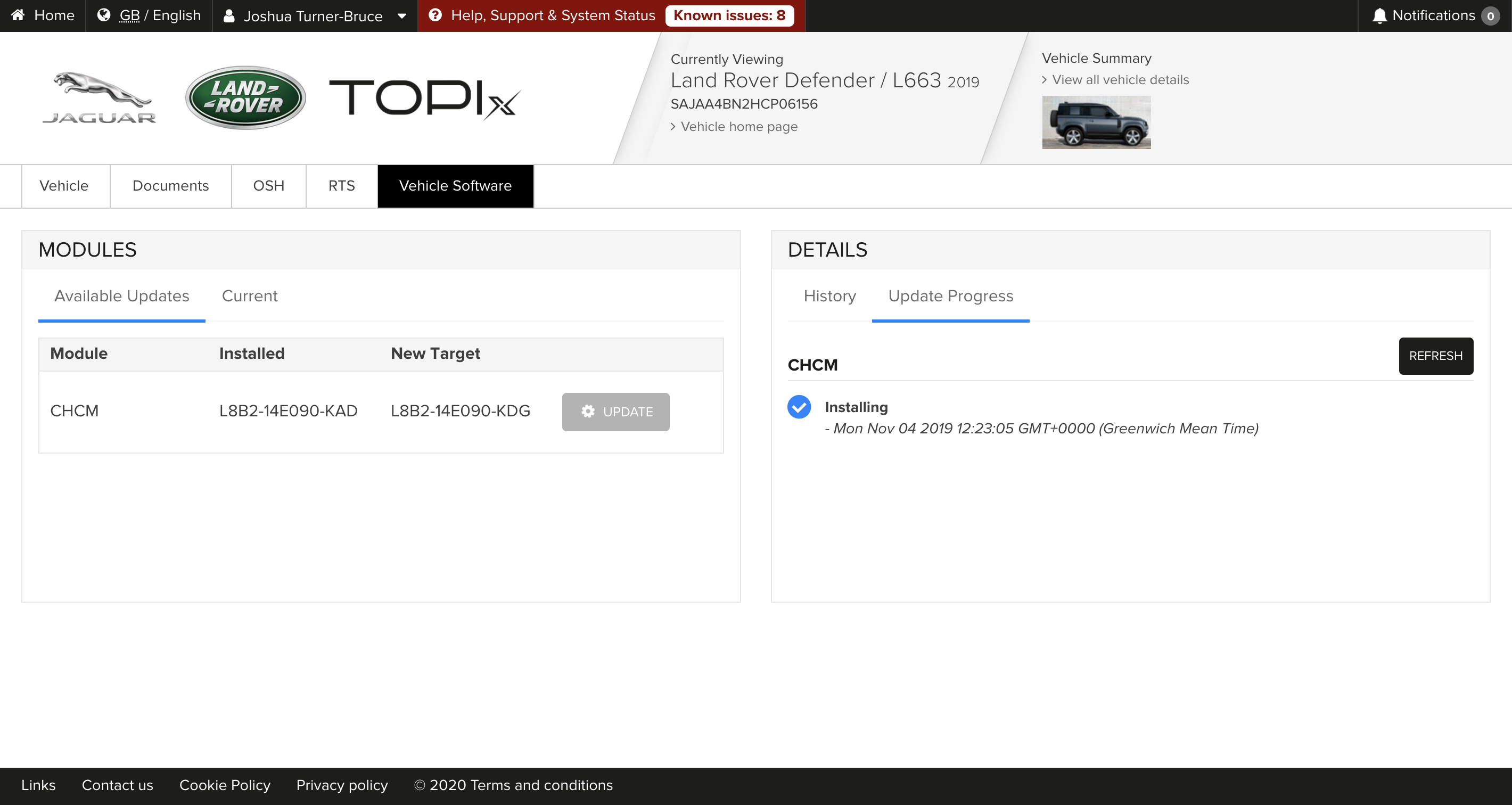Open the Joshua Turner-Bruce dropdown arrow
1512x805 pixels.
[x=402, y=16]
